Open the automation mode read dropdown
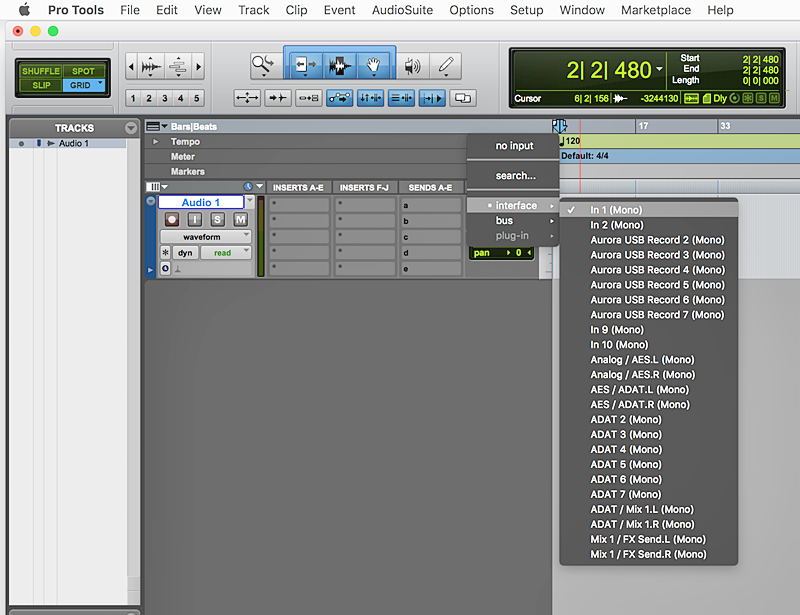This screenshot has width=800, height=615. [226, 253]
